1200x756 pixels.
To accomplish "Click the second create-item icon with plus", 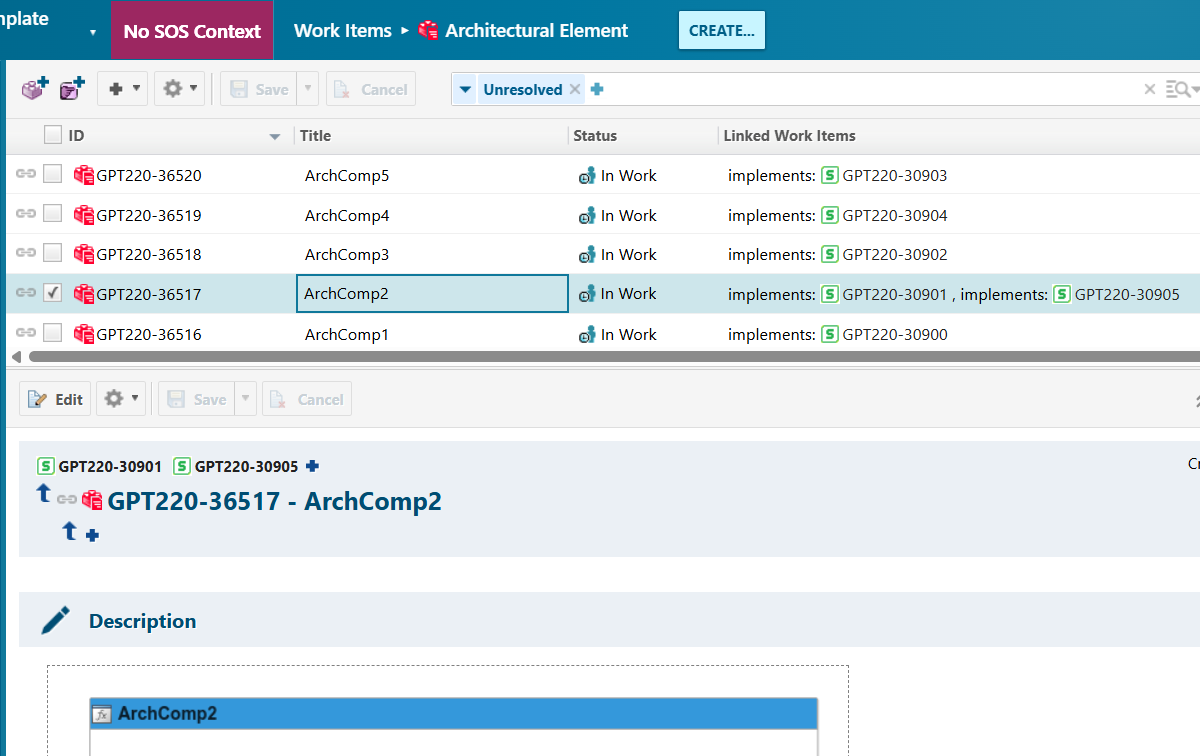I will (x=72, y=89).
